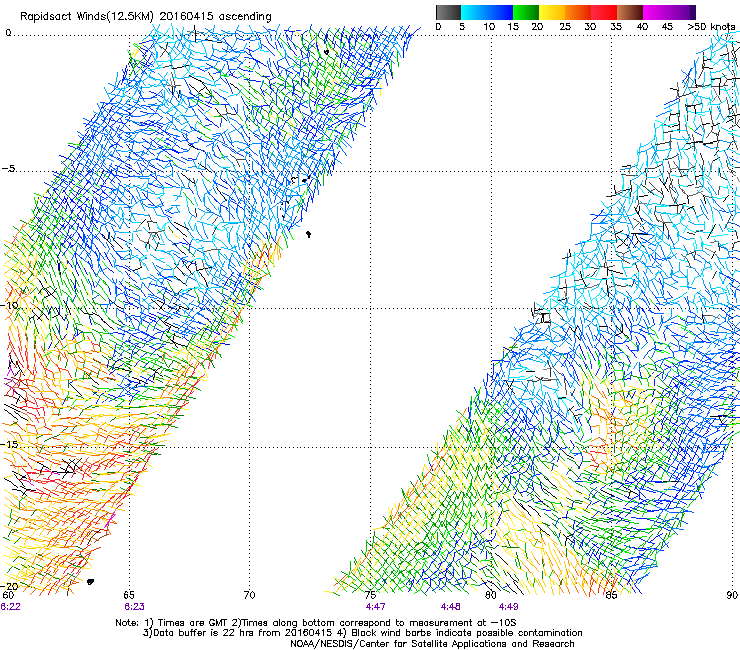Click the note line '3)Data buffer is 22 hrs'
This screenshot has height=650, width=740.
[x=362, y=633]
